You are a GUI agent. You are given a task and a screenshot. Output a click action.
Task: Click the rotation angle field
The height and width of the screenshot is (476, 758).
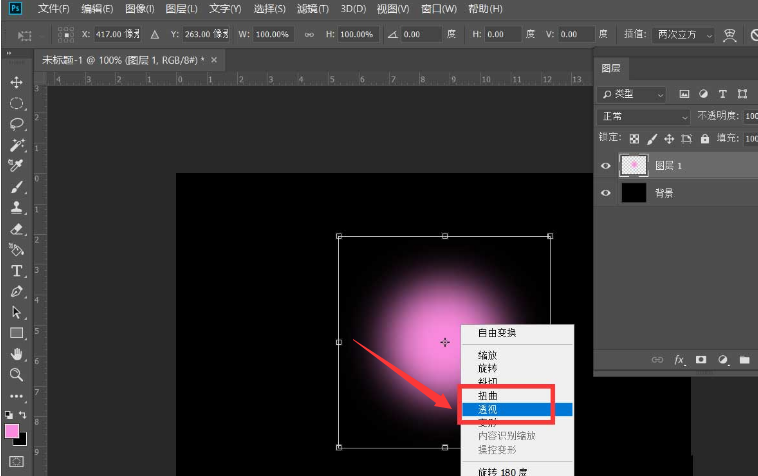421,34
